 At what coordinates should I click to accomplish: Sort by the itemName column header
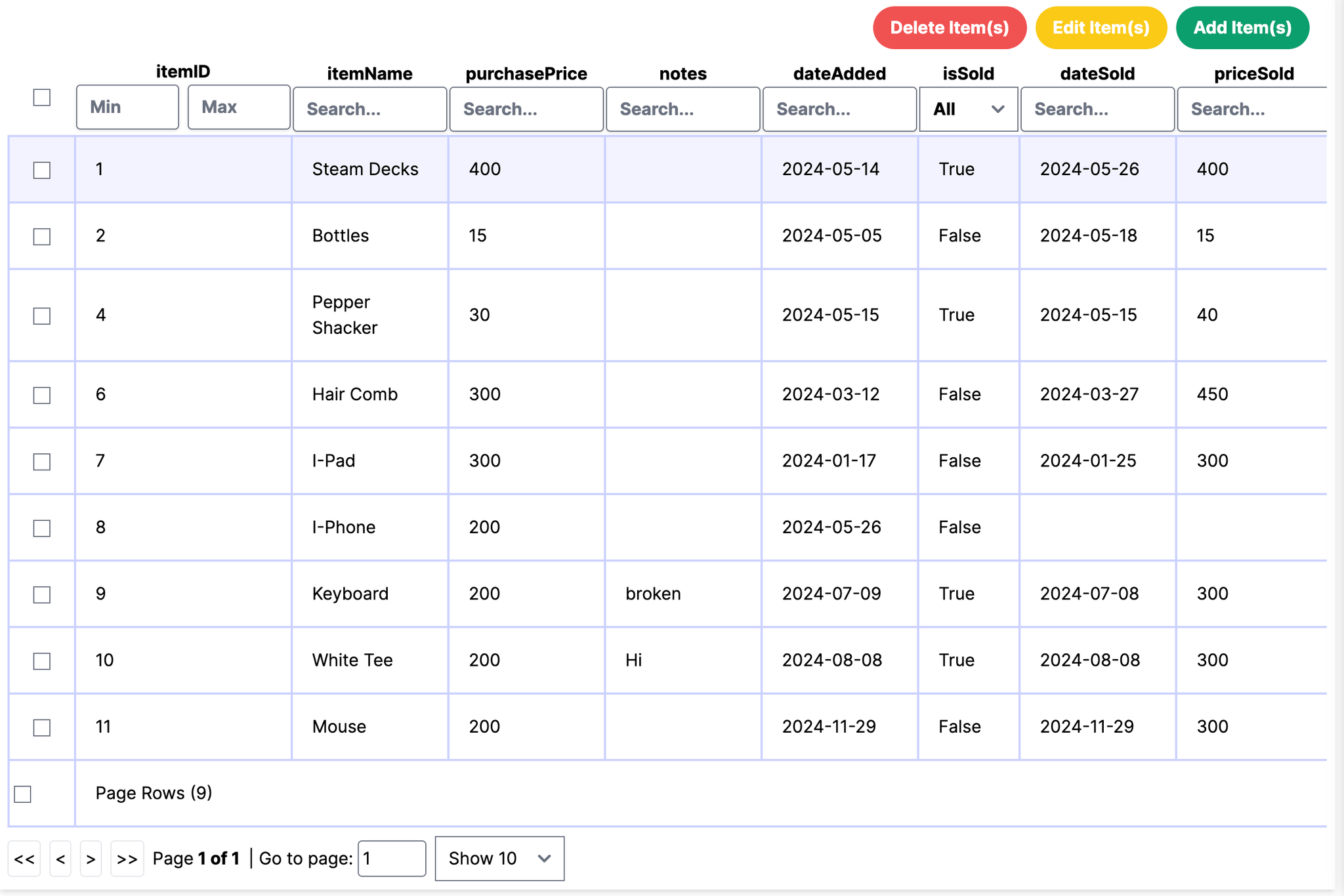(369, 73)
